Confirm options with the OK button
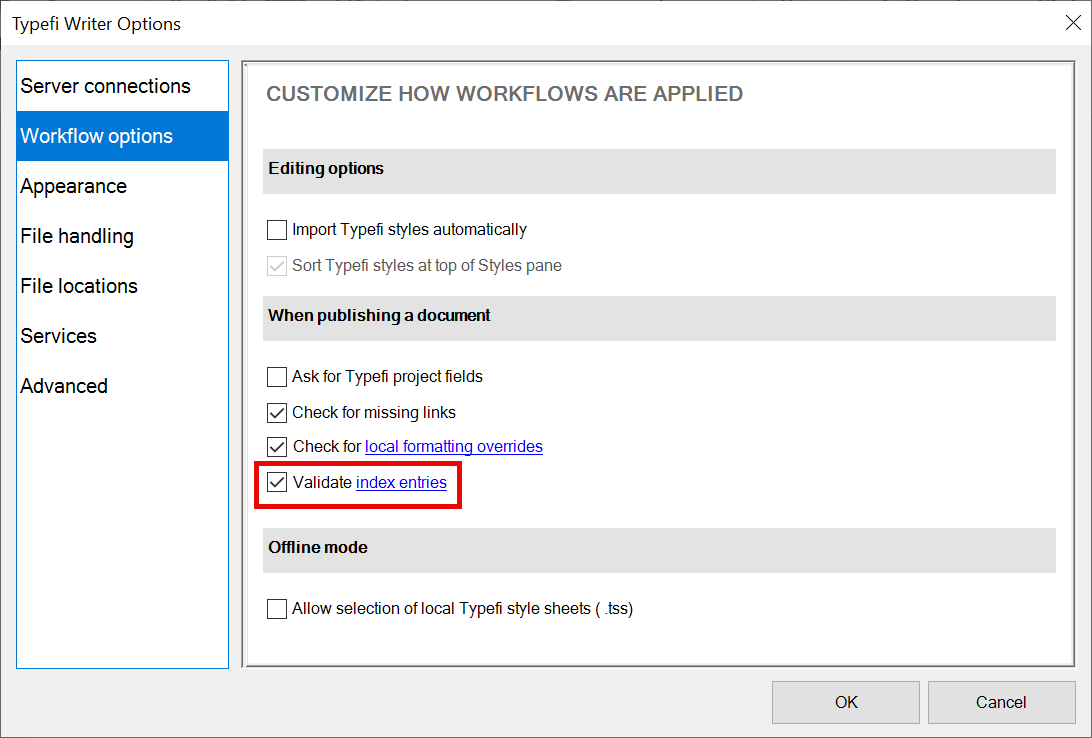Image resolution: width=1092 pixels, height=738 pixels. [x=846, y=702]
